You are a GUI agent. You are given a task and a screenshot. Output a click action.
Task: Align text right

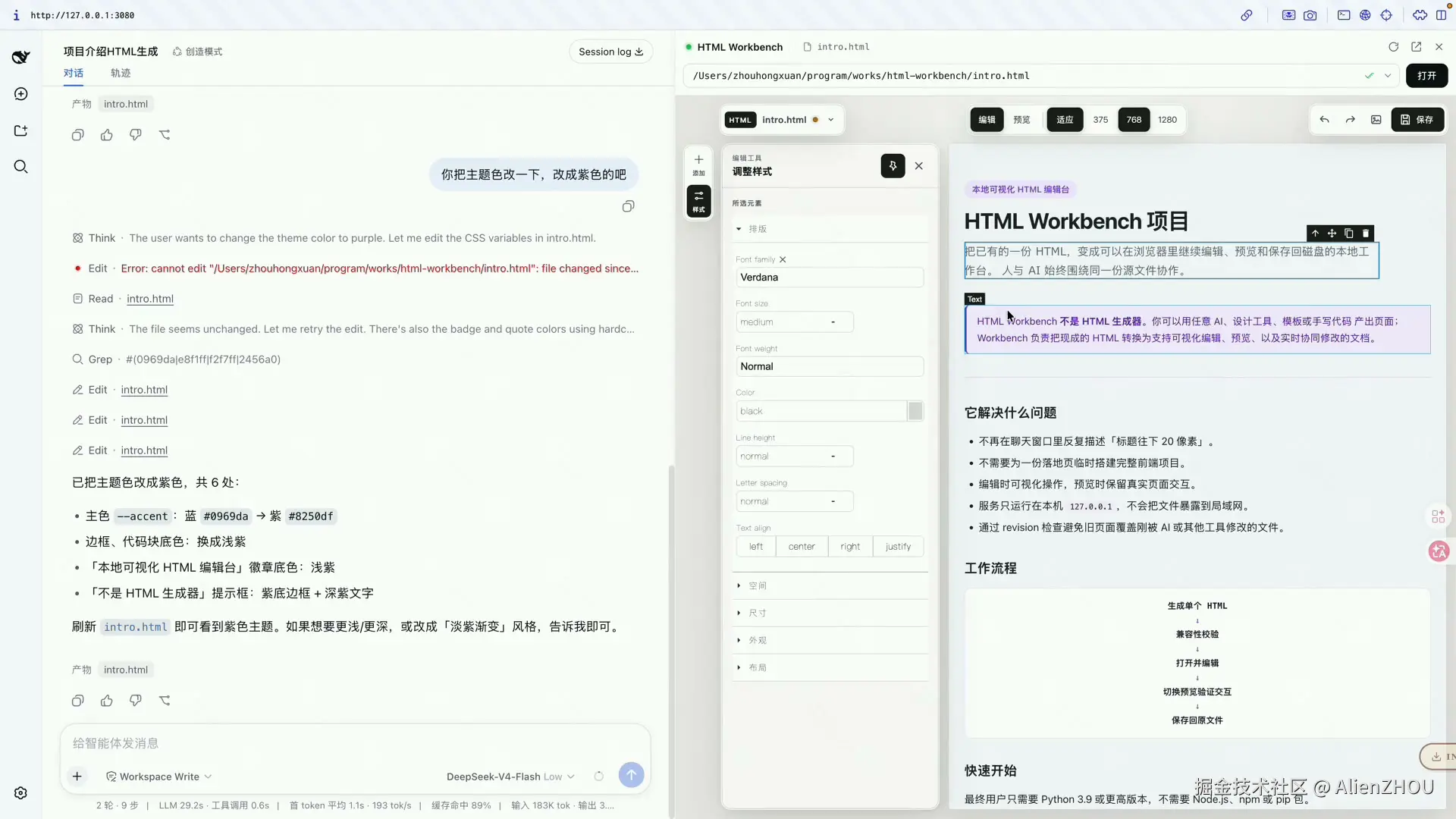point(850,547)
